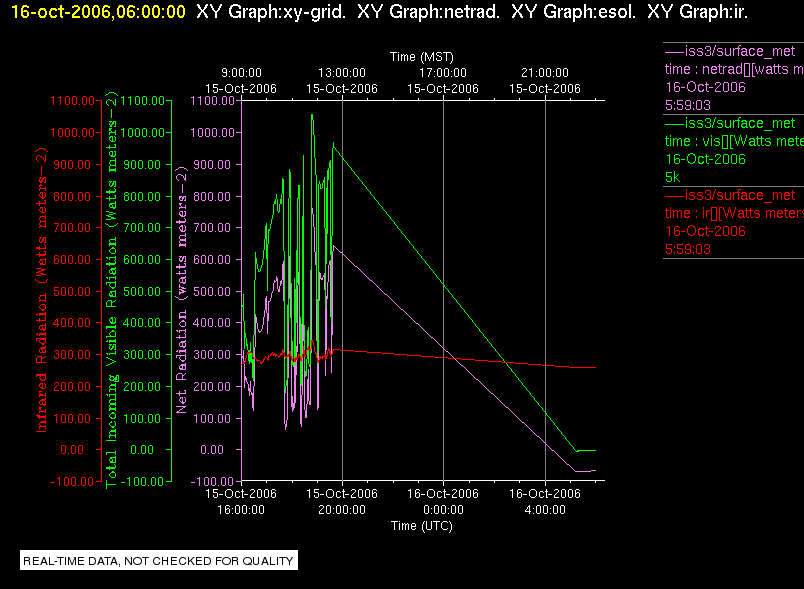Click the 'XY Graph:ir.' title text

(x=697, y=11)
